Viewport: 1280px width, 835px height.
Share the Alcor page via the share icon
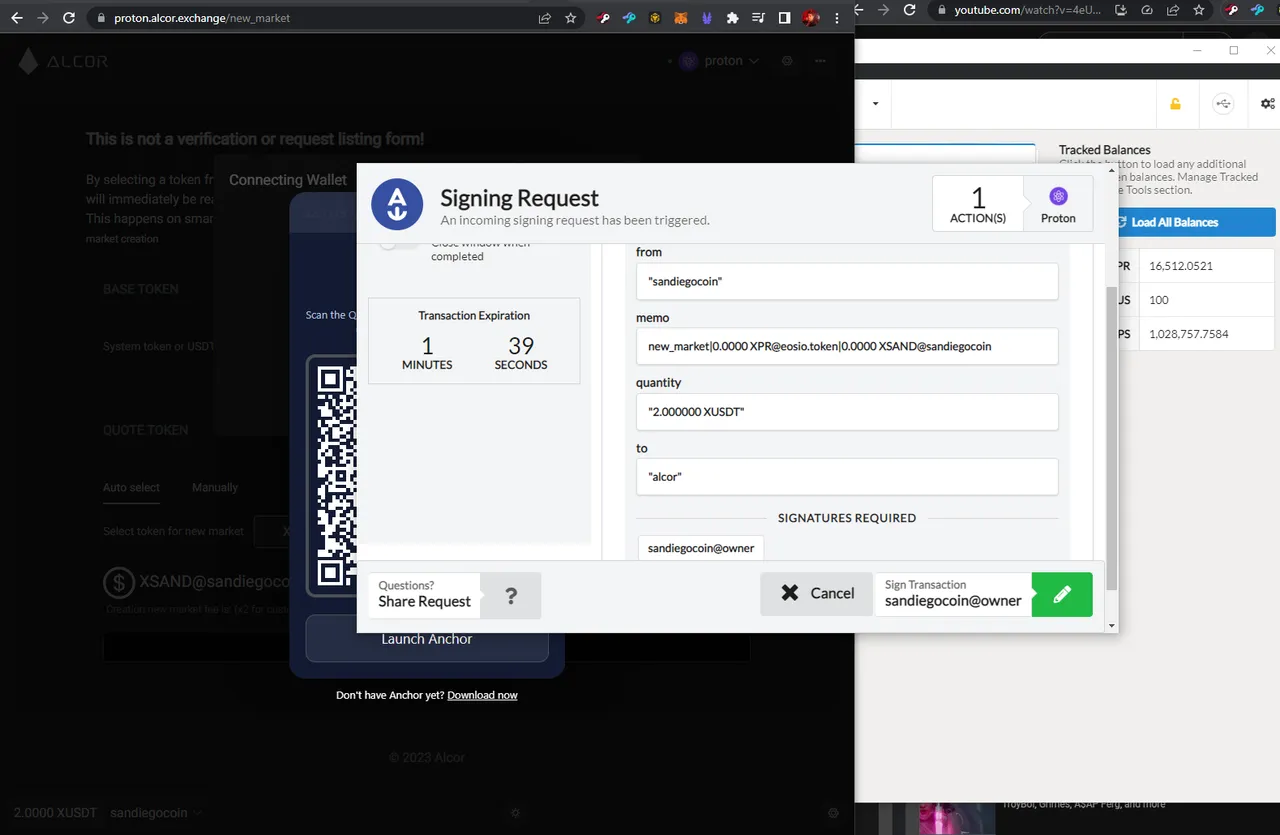(545, 18)
